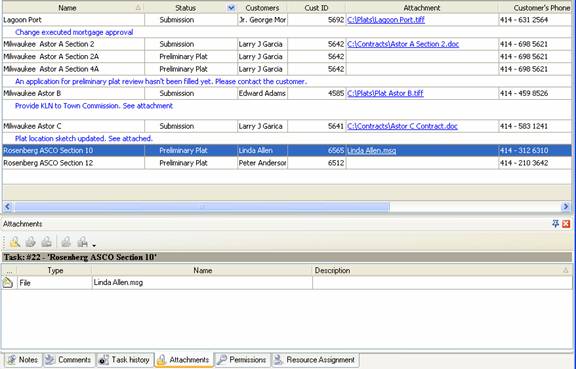Click the Cust ID cell '6512'
This screenshot has height=369, width=576.
(317, 163)
